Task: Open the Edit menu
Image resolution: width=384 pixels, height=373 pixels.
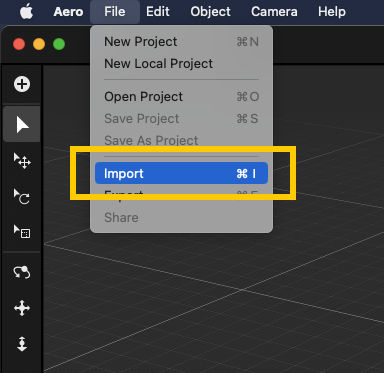Action: pos(158,12)
